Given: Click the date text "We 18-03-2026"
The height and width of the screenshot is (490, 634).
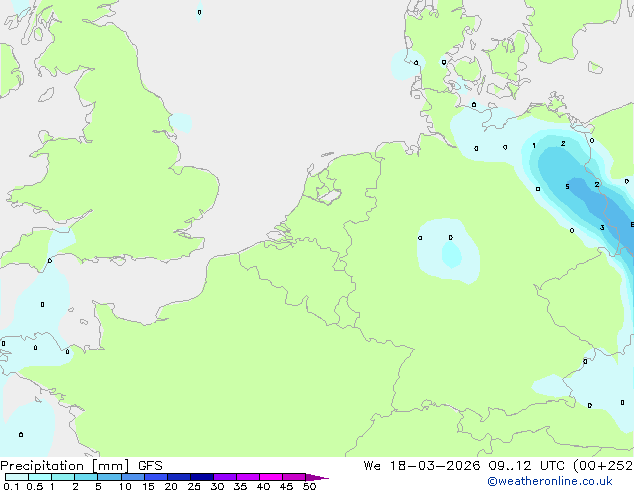Looking at the screenshot, I should click(x=422, y=466).
